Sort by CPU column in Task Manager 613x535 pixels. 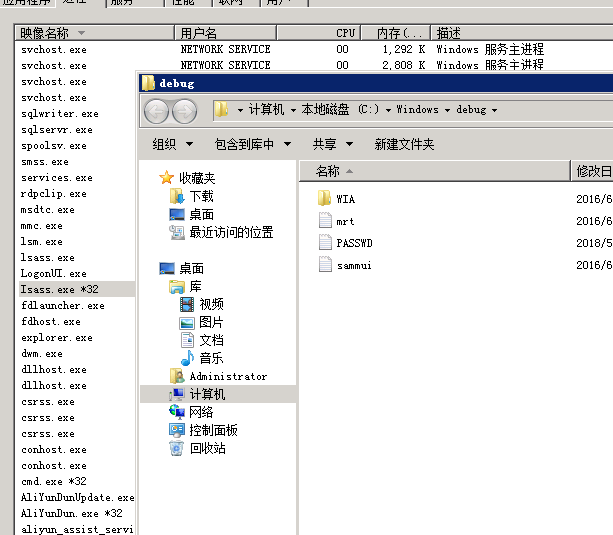click(x=319, y=33)
